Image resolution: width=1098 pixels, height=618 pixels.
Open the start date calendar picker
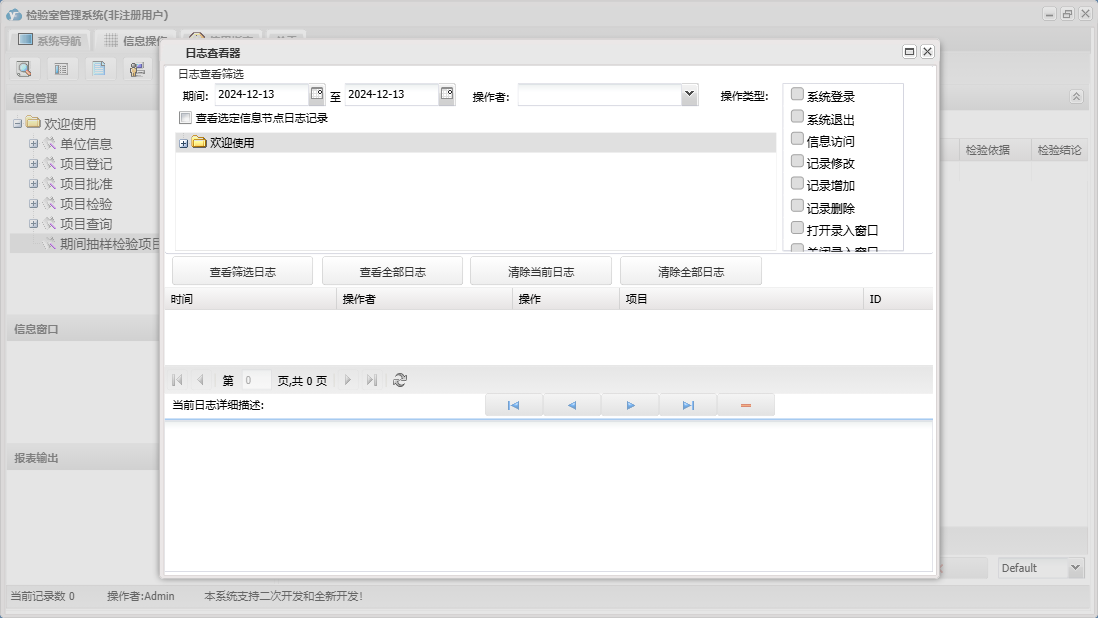pos(317,94)
